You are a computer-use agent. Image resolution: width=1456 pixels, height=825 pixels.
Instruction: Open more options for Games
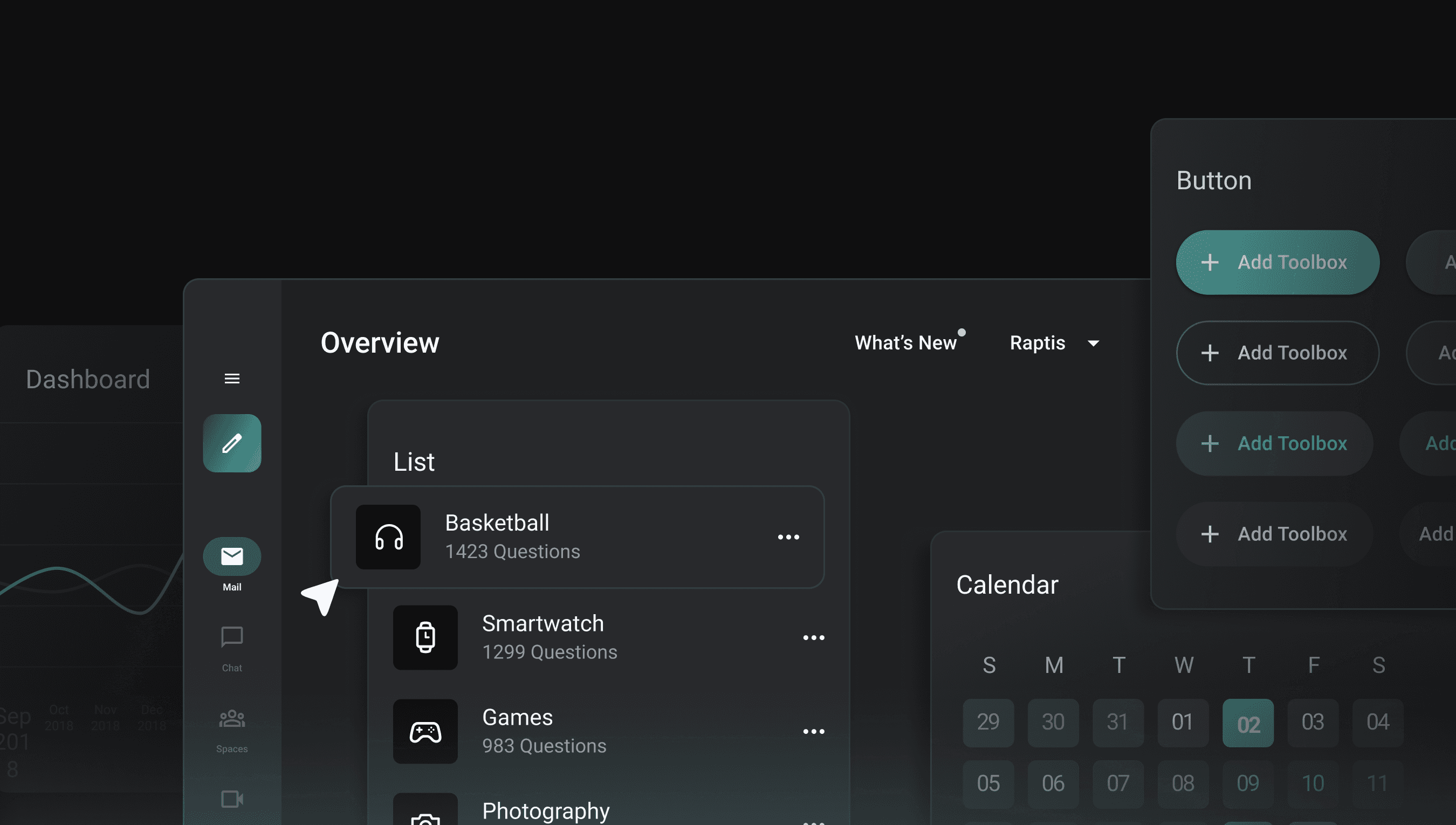[814, 732]
